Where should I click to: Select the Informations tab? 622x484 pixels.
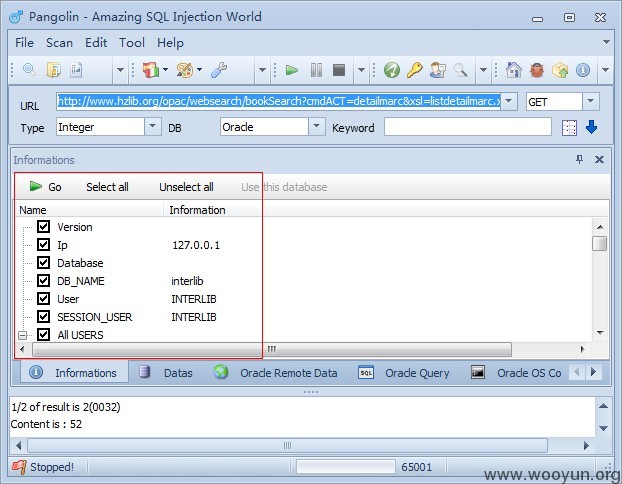pyautogui.click(x=75, y=373)
